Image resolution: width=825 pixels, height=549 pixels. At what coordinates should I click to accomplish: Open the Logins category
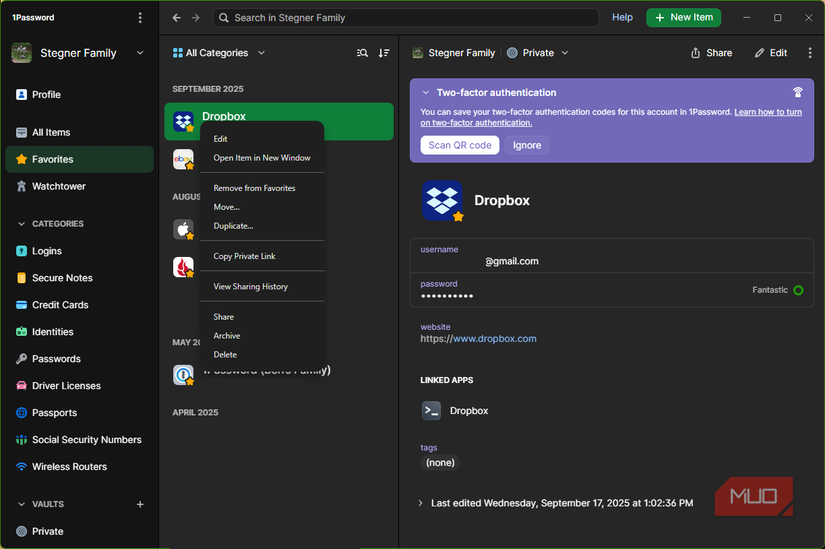[x=79, y=251]
